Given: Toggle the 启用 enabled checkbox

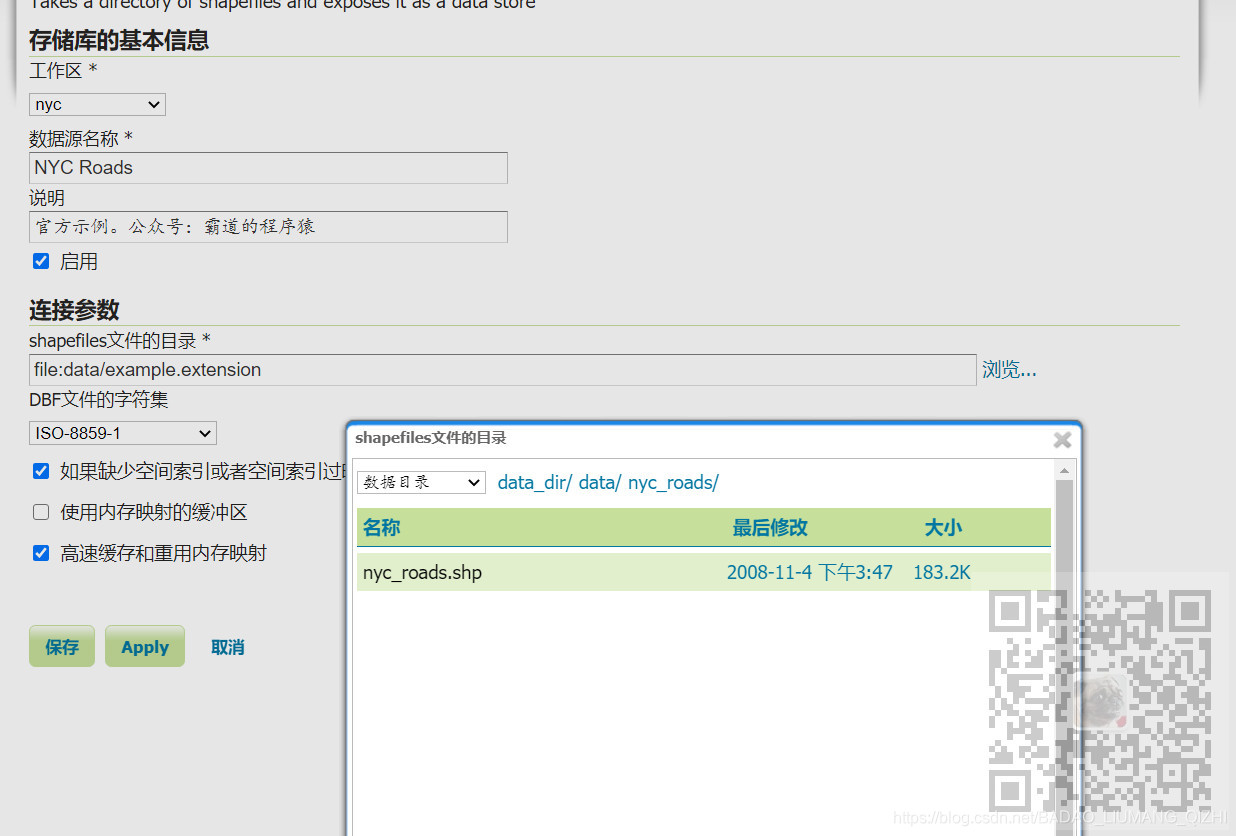Looking at the screenshot, I should click(x=41, y=261).
